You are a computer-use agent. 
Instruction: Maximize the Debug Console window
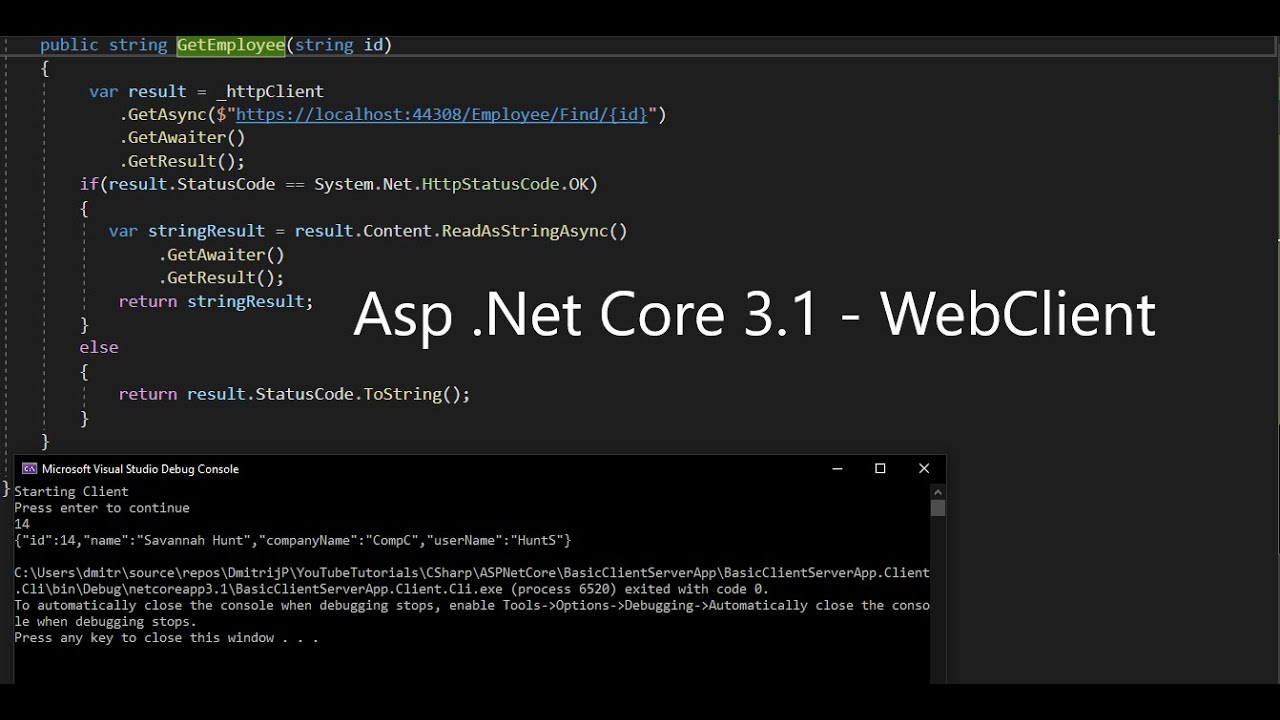(x=880, y=468)
